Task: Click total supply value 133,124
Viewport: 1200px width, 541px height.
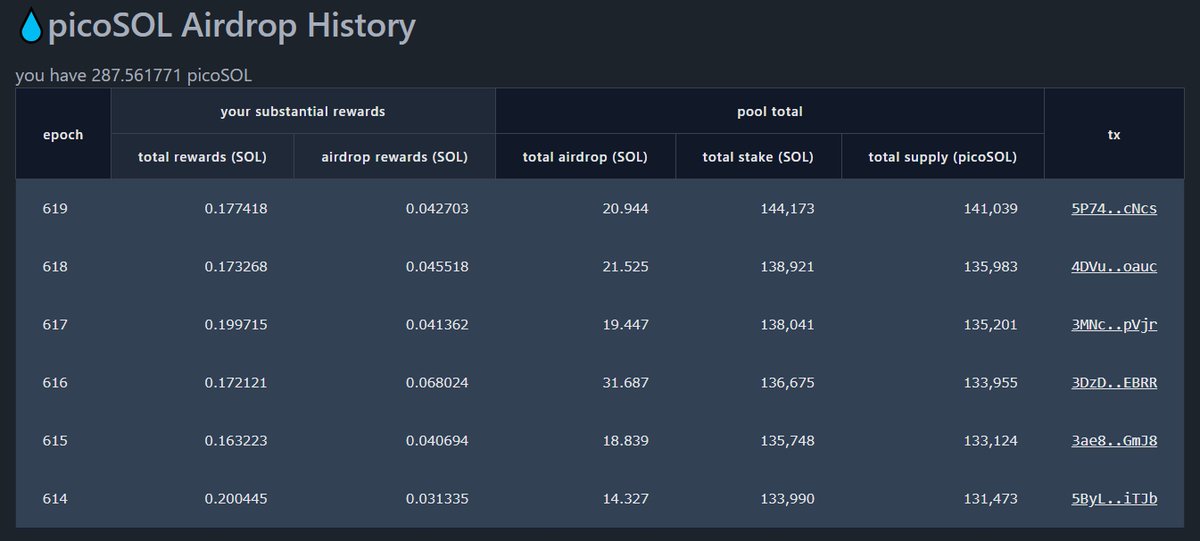Action: [x=990, y=441]
